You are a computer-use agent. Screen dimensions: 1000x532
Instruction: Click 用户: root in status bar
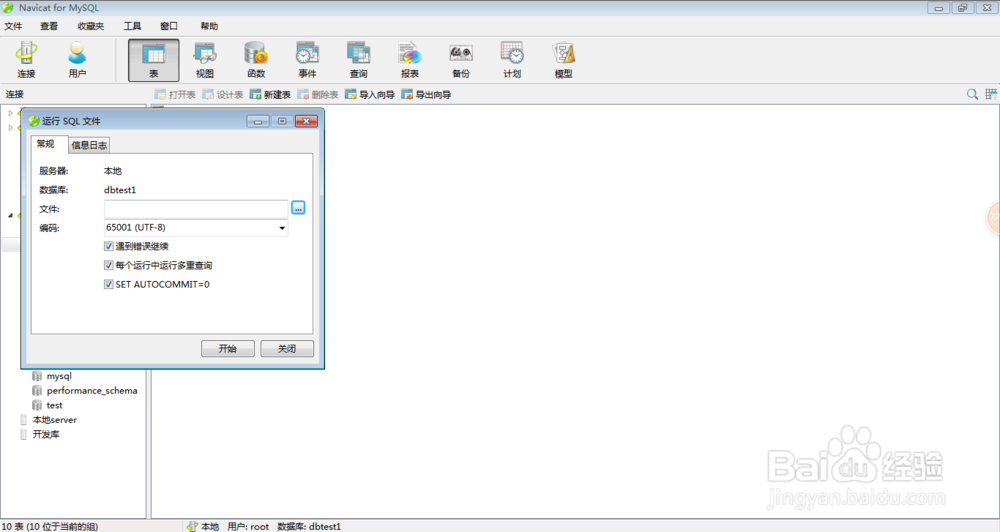coord(248,527)
